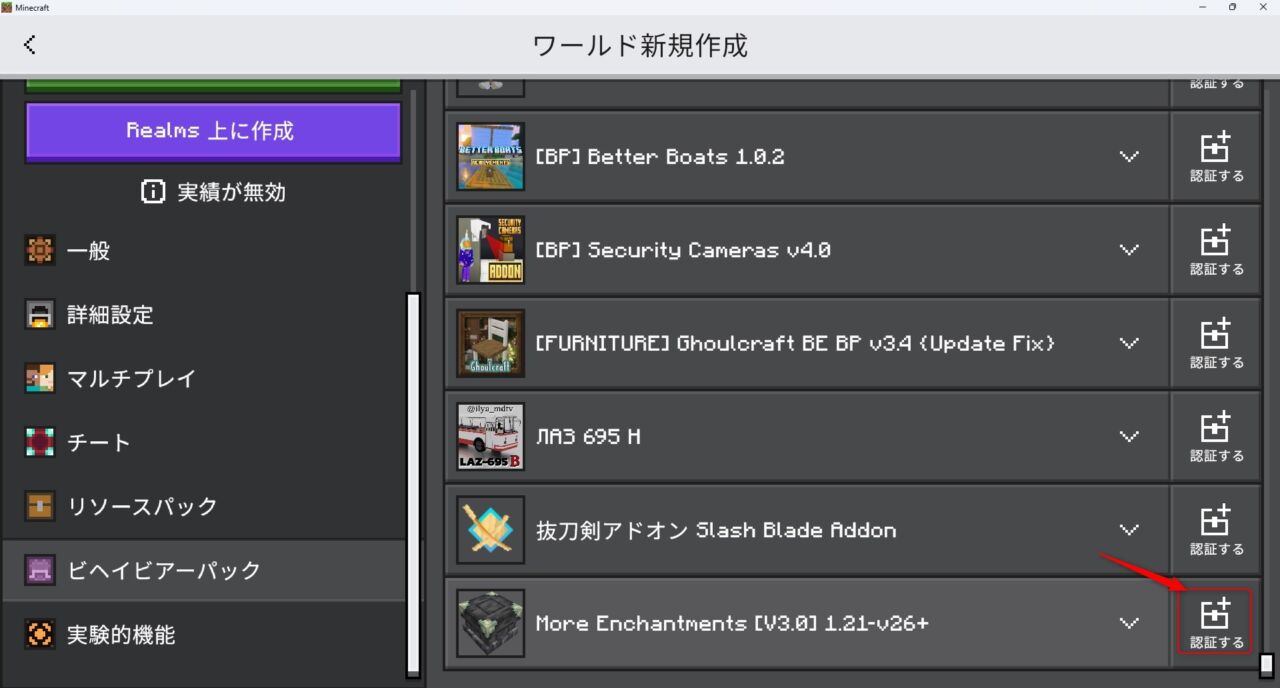Activate Ghoulcraft pack with 認証する icon

1216,343
